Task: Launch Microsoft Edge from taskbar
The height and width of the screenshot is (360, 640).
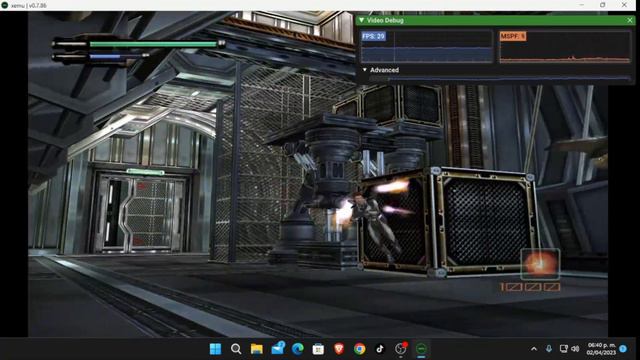Action: [298, 349]
